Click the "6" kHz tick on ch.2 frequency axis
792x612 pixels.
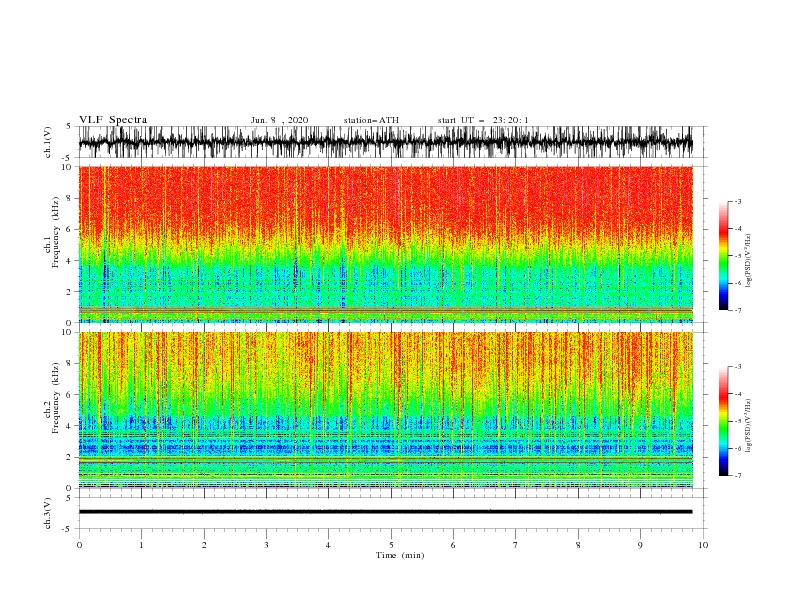[x=69, y=395]
